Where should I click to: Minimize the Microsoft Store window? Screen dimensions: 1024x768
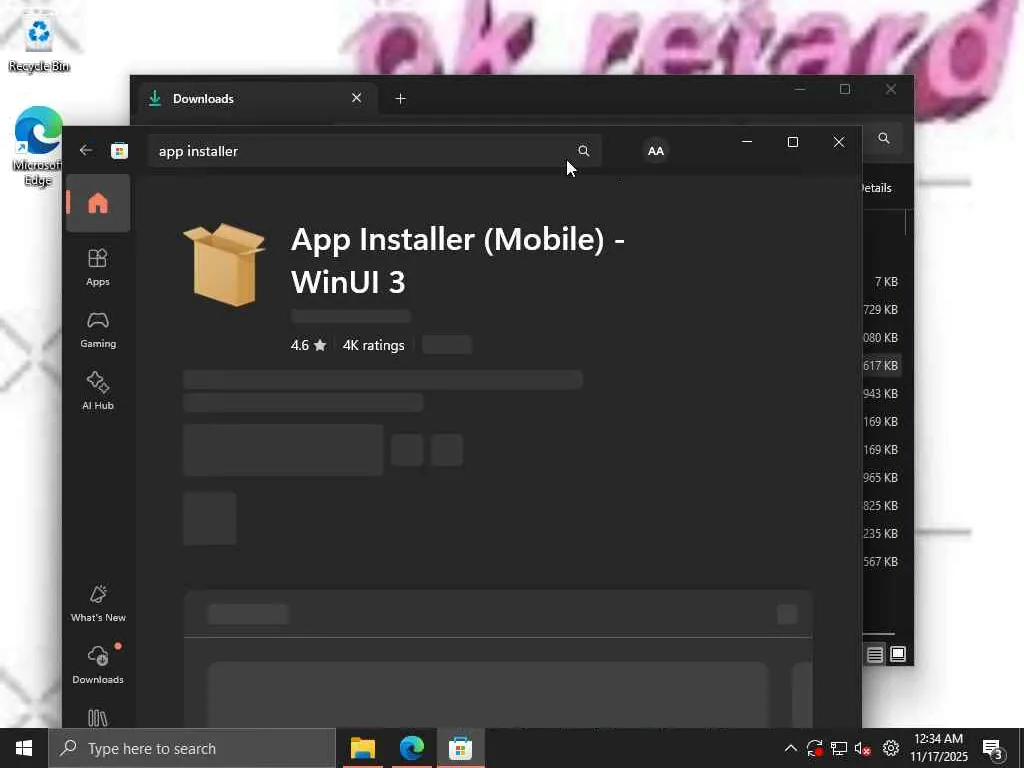click(x=747, y=142)
